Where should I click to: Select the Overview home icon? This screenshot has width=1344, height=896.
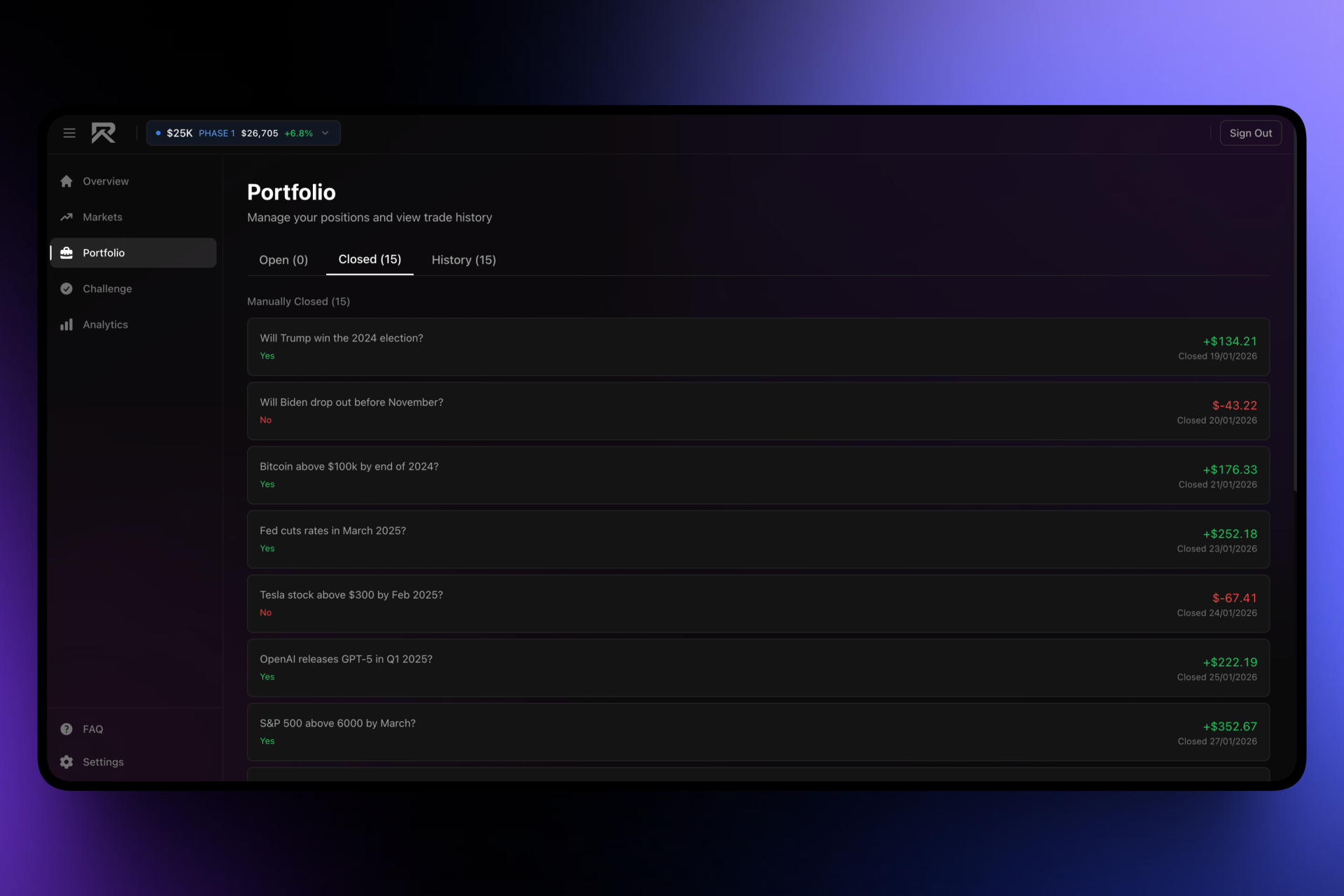click(66, 181)
